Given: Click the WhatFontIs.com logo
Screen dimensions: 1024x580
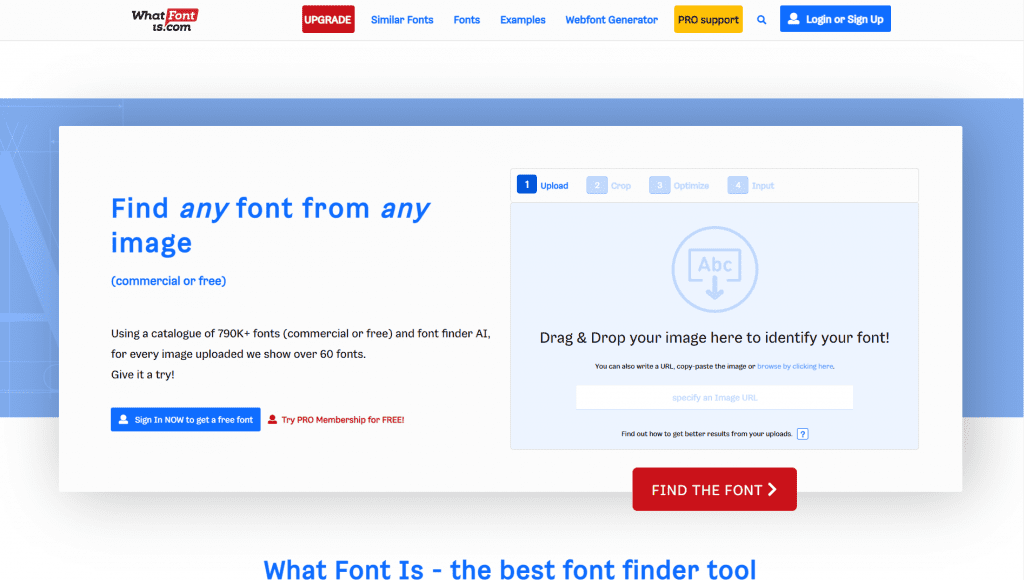Looking at the screenshot, I should [165, 20].
